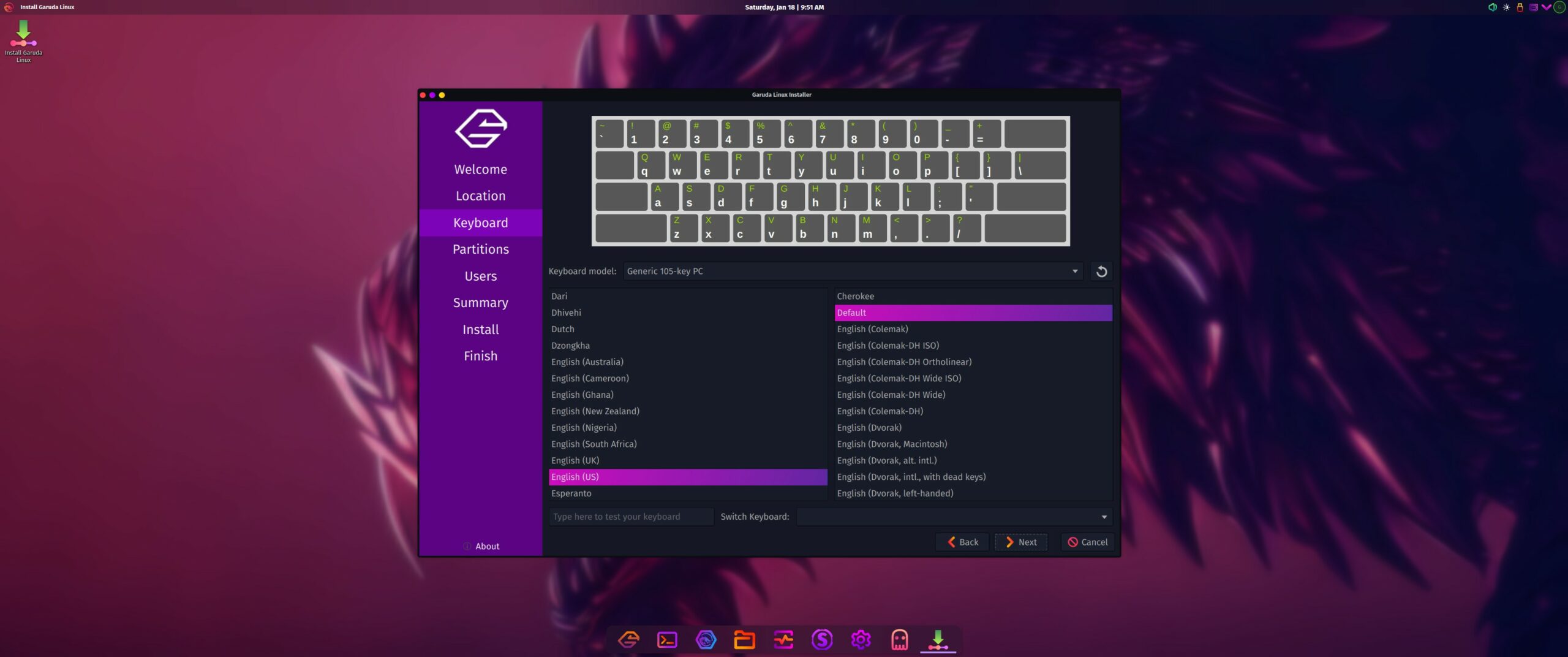Select English (Australia) layout
1568x657 pixels.
pos(688,362)
